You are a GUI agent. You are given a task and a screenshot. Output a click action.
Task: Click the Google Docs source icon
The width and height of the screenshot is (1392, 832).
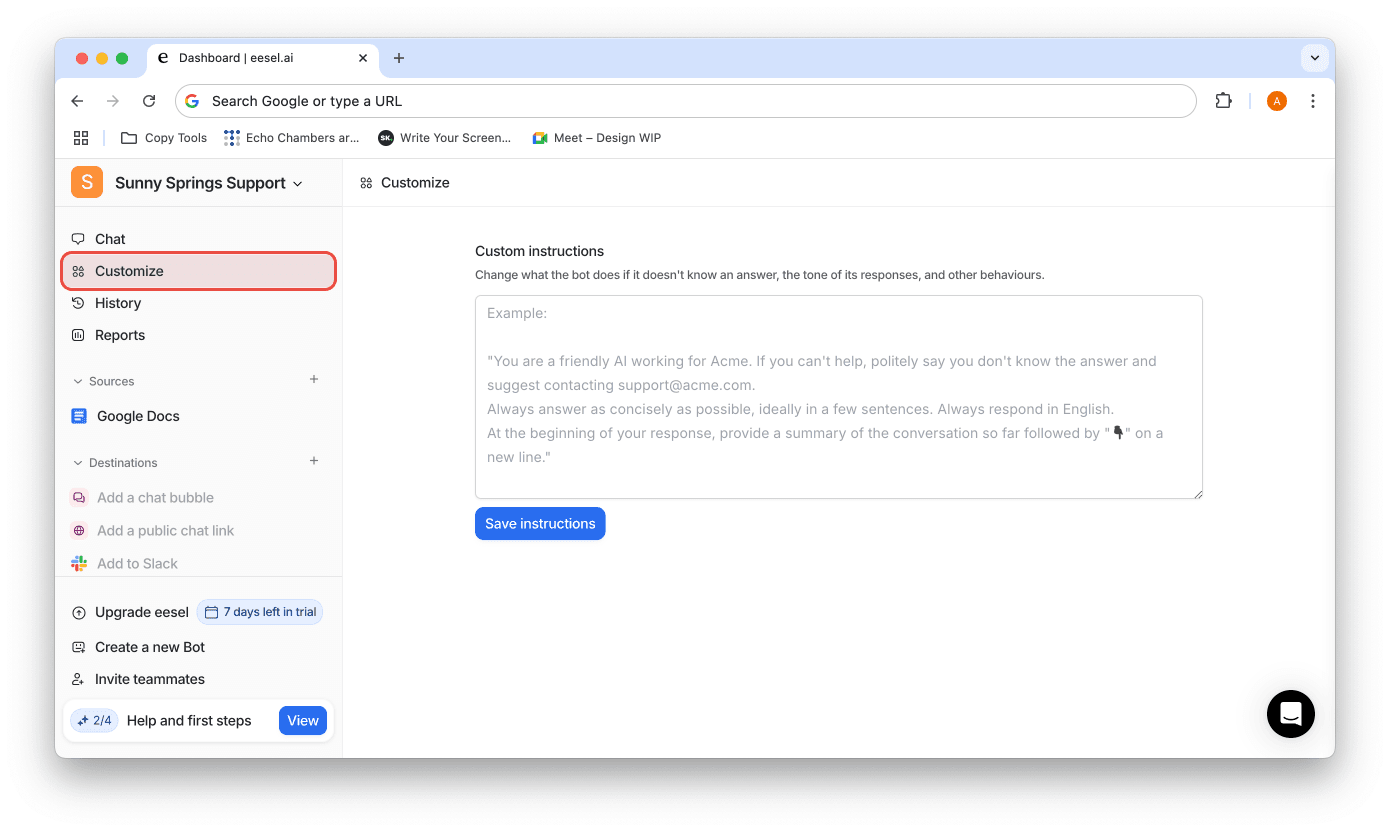pos(79,416)
